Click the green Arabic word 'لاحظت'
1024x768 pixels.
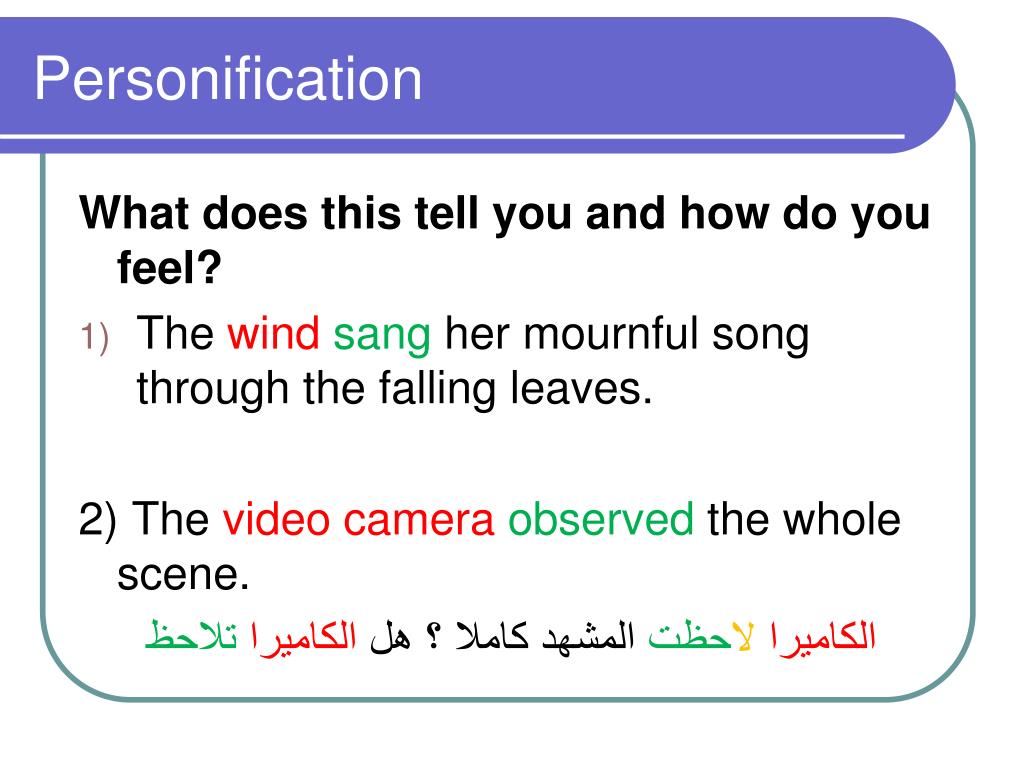(701, 637)
